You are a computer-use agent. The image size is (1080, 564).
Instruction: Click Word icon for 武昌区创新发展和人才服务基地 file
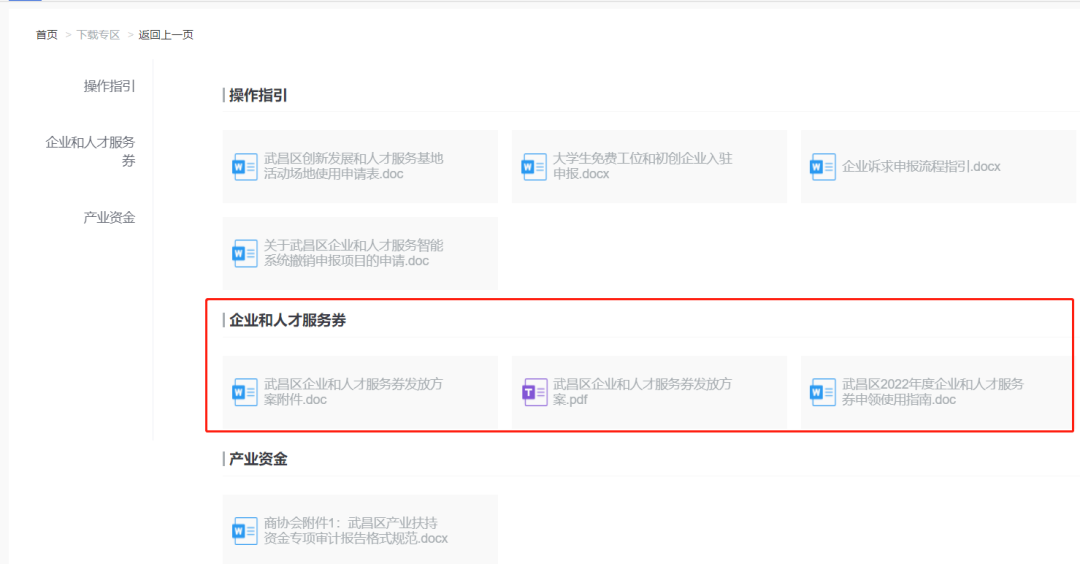click(245, 166)
